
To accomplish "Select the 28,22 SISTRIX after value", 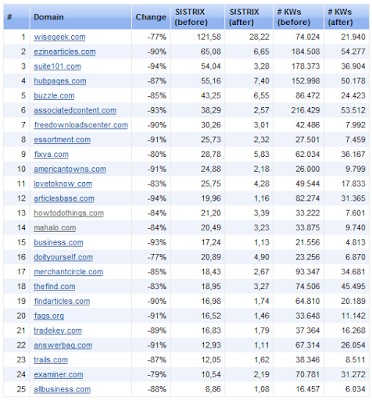I will (x=259, y=37).
